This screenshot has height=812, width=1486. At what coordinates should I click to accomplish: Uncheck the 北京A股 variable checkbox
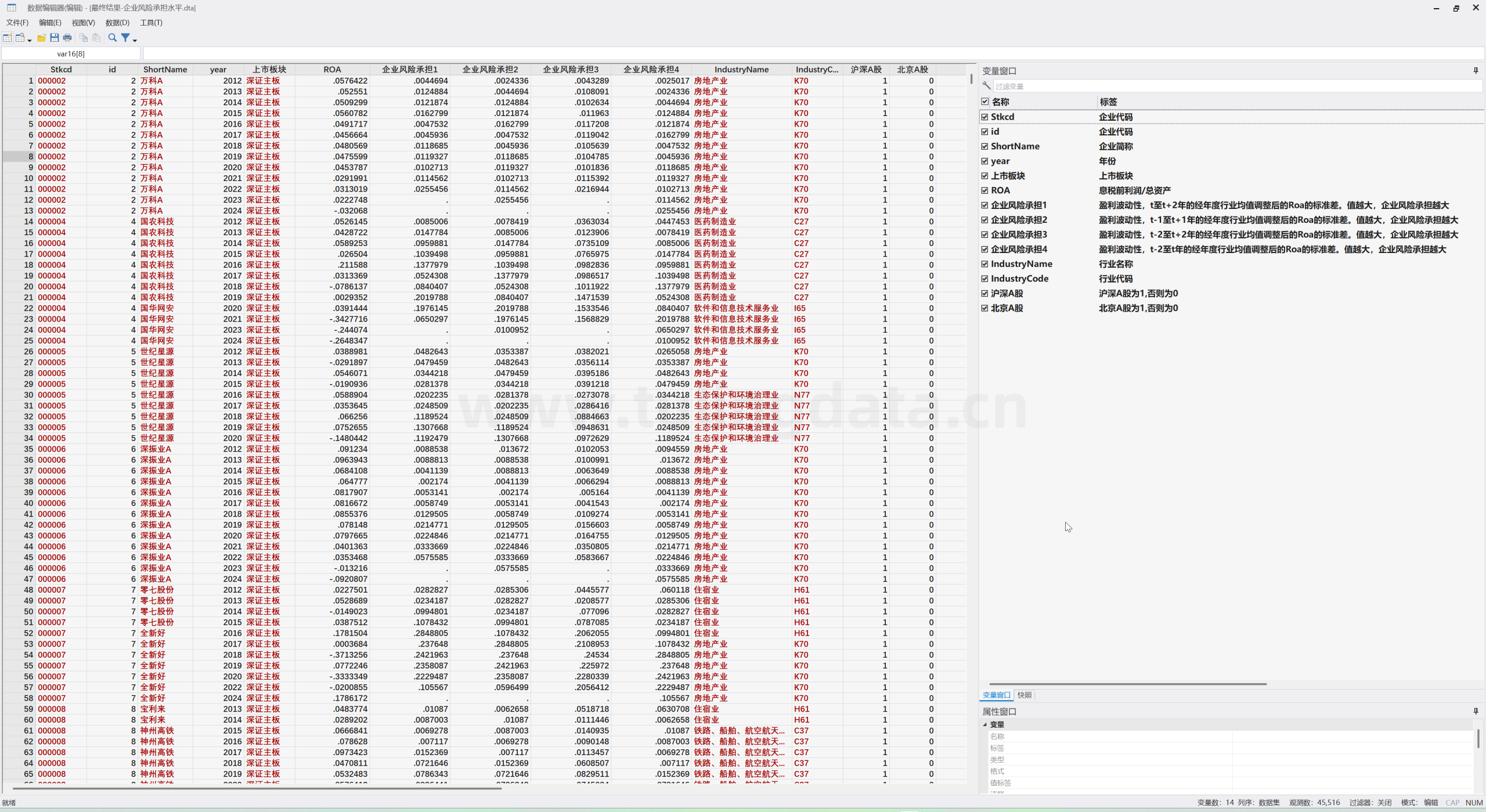pos(985,308)
